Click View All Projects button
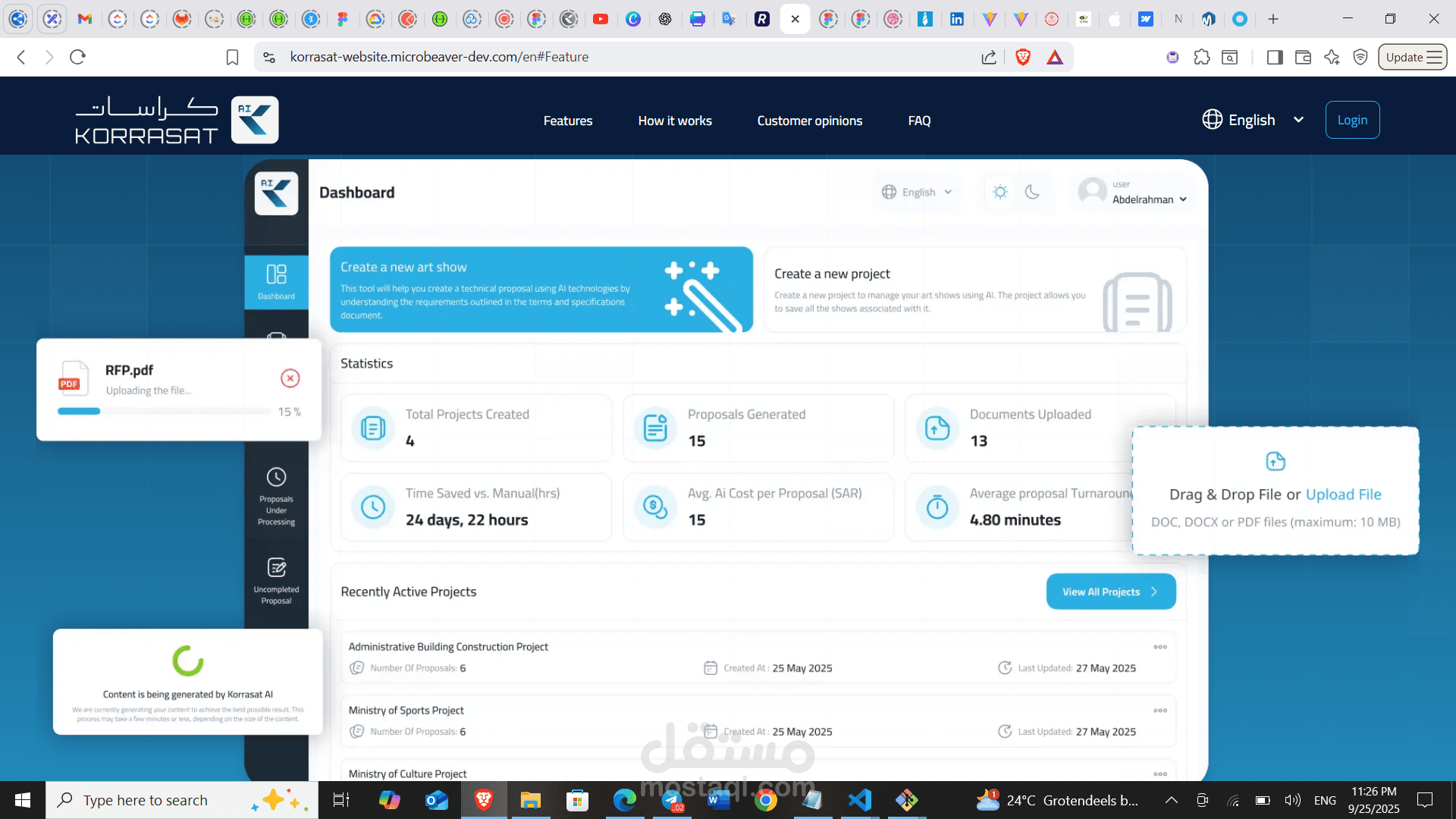The width and height of the screenshot is (1456, 819). click(x=1110, y=591)
